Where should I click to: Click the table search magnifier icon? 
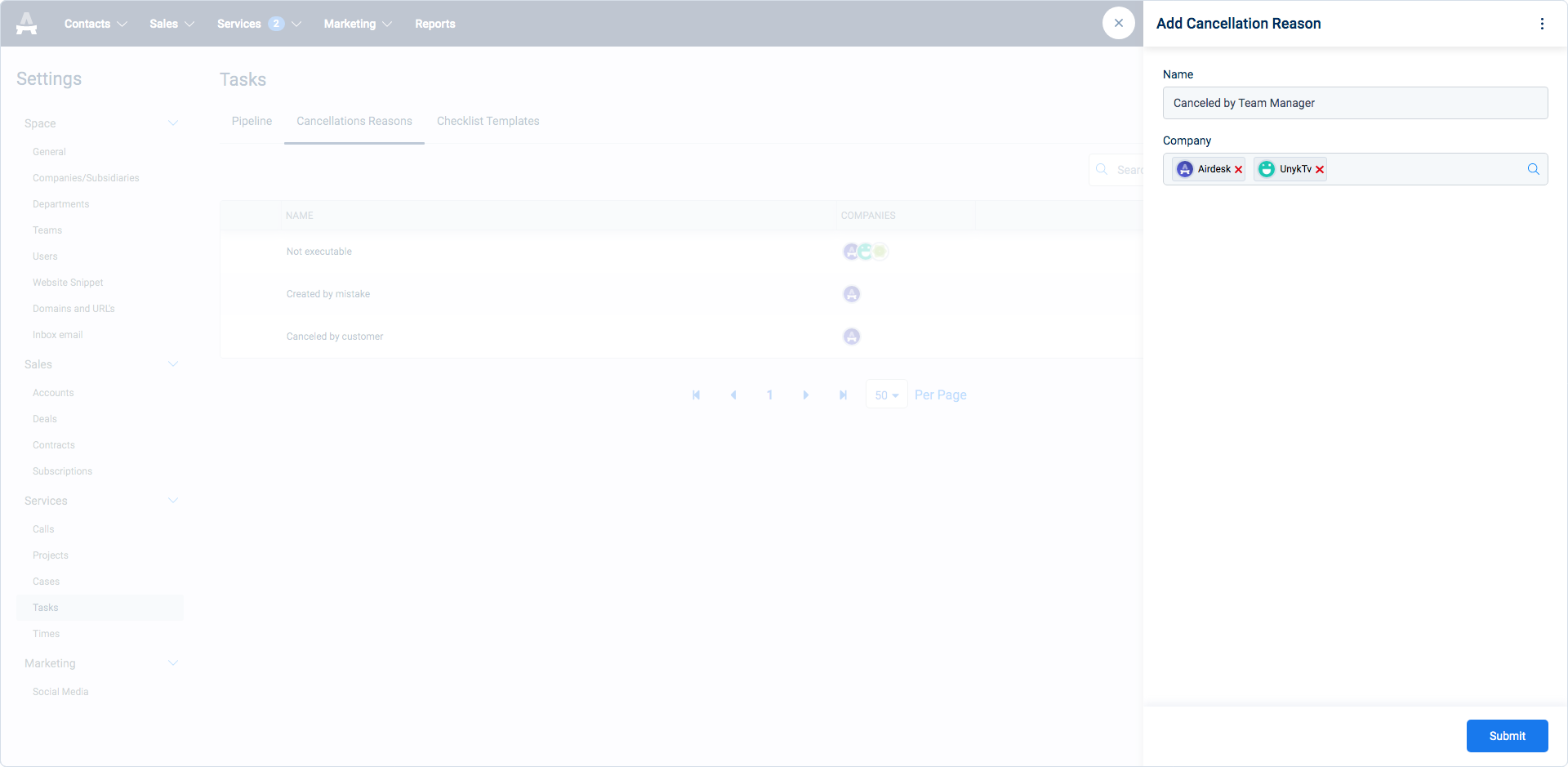[1102, 169]
